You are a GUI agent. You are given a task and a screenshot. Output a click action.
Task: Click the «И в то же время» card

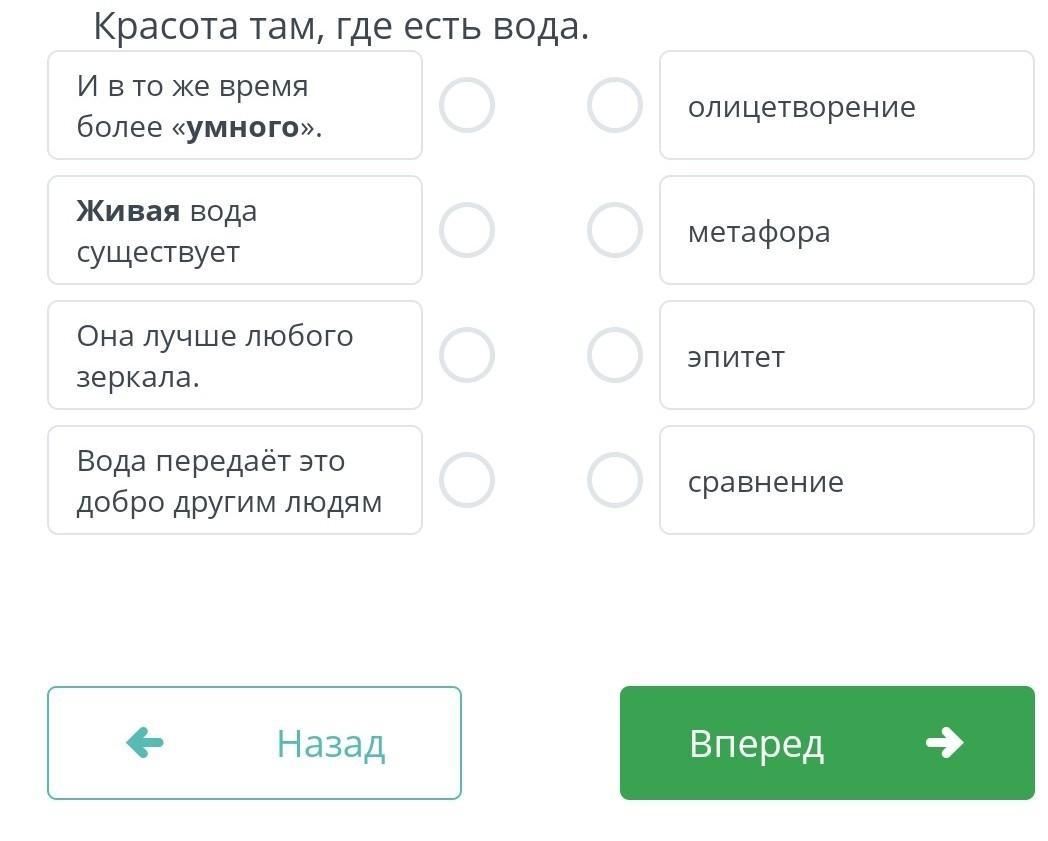pos(235,106)
